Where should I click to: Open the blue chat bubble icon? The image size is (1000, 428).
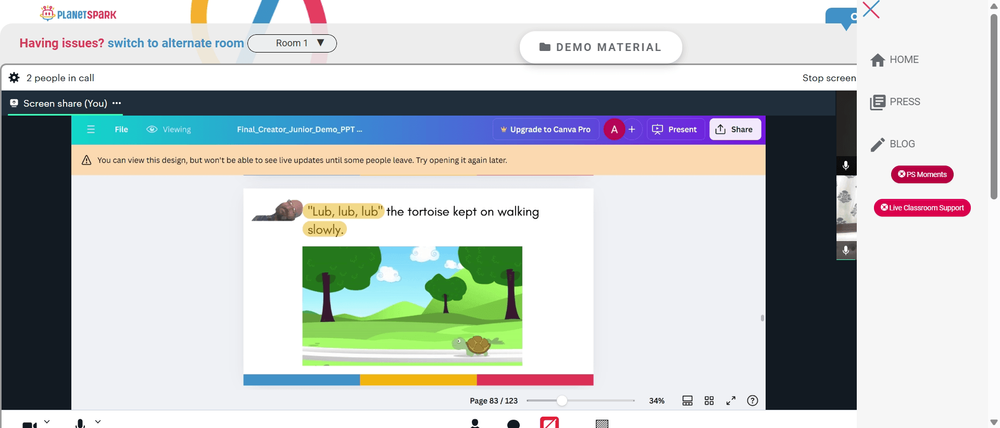[x=842, y=18]
